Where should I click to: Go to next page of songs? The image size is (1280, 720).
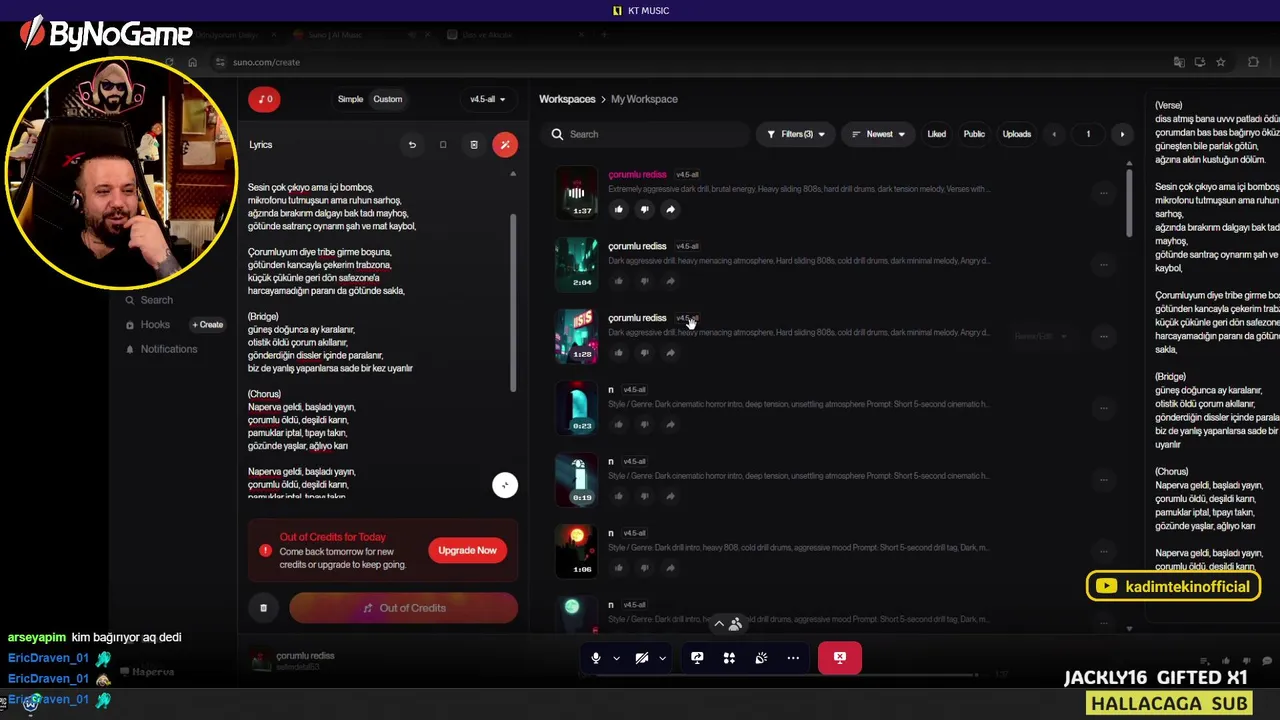[x=1122, y=134]
